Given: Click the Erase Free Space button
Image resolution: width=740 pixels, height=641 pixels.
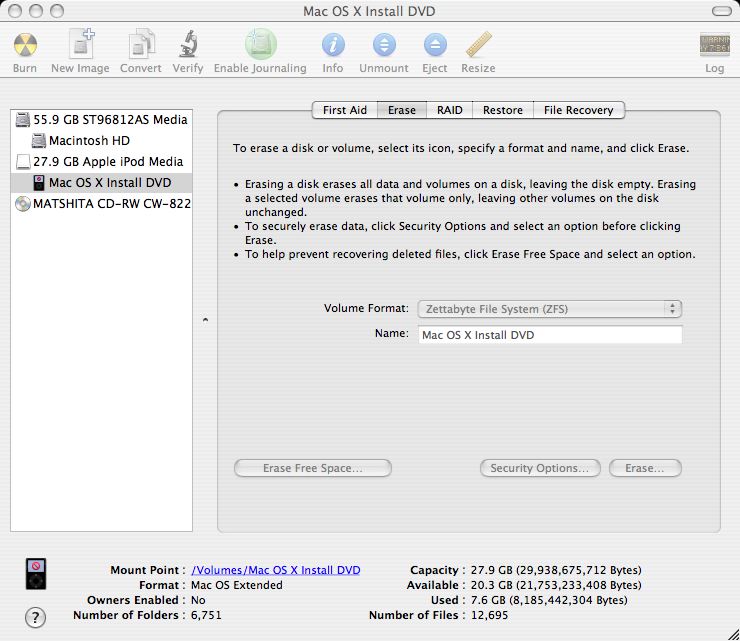Looking at the screenshot, I should tap(313, 468).
